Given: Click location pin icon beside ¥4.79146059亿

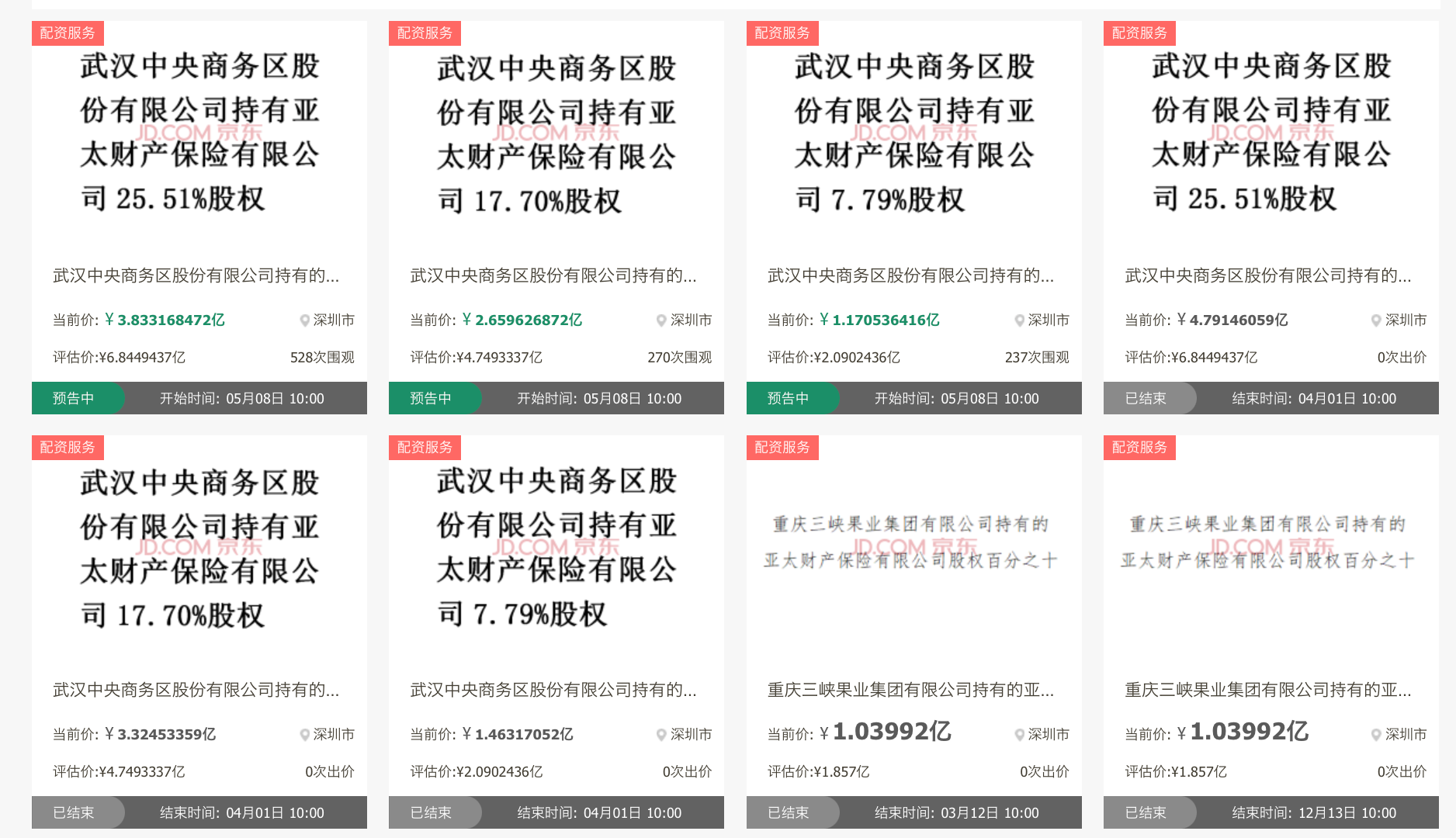Looking at the screenshot, I should (x=1376, y=320).
